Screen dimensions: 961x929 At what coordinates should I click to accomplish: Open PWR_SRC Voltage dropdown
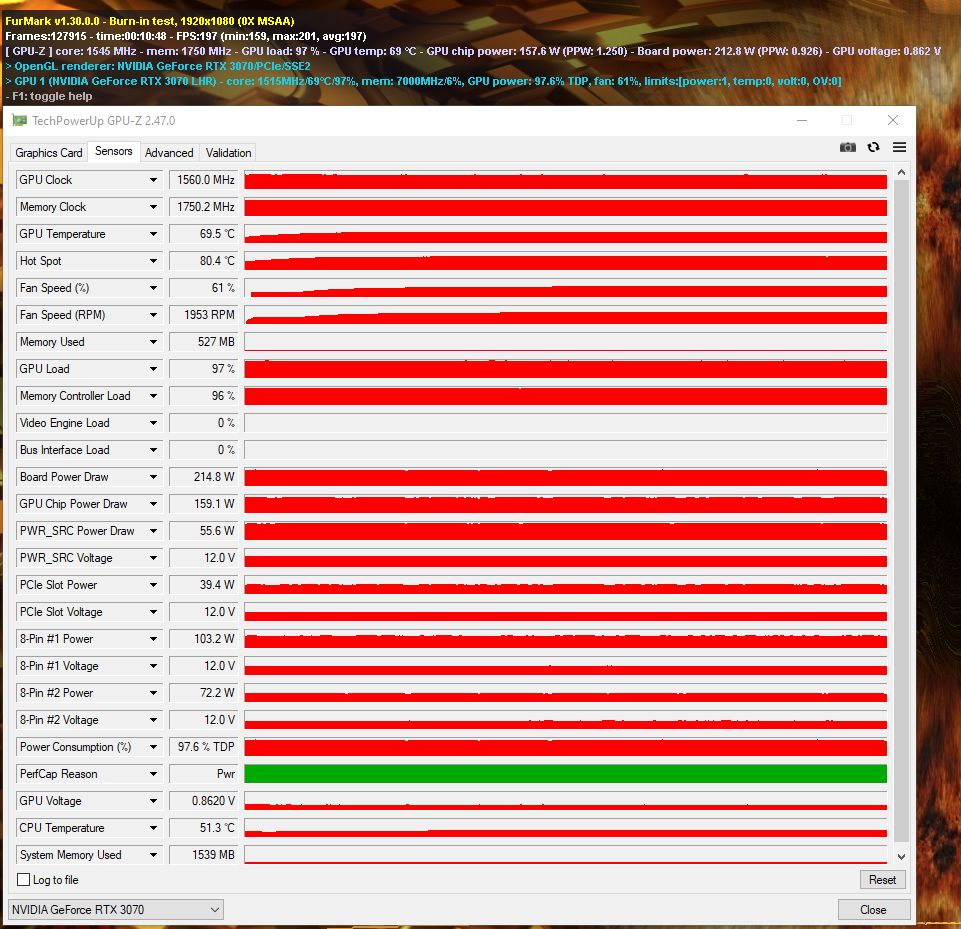(x=153, y=558)
